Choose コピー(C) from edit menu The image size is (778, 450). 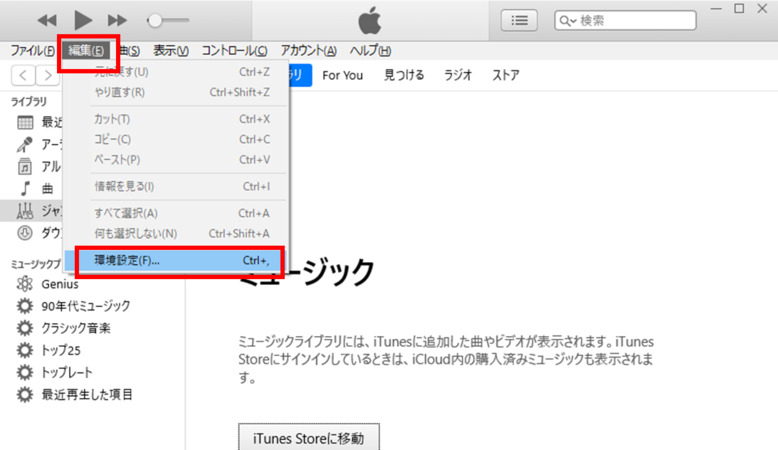point(176,139)
